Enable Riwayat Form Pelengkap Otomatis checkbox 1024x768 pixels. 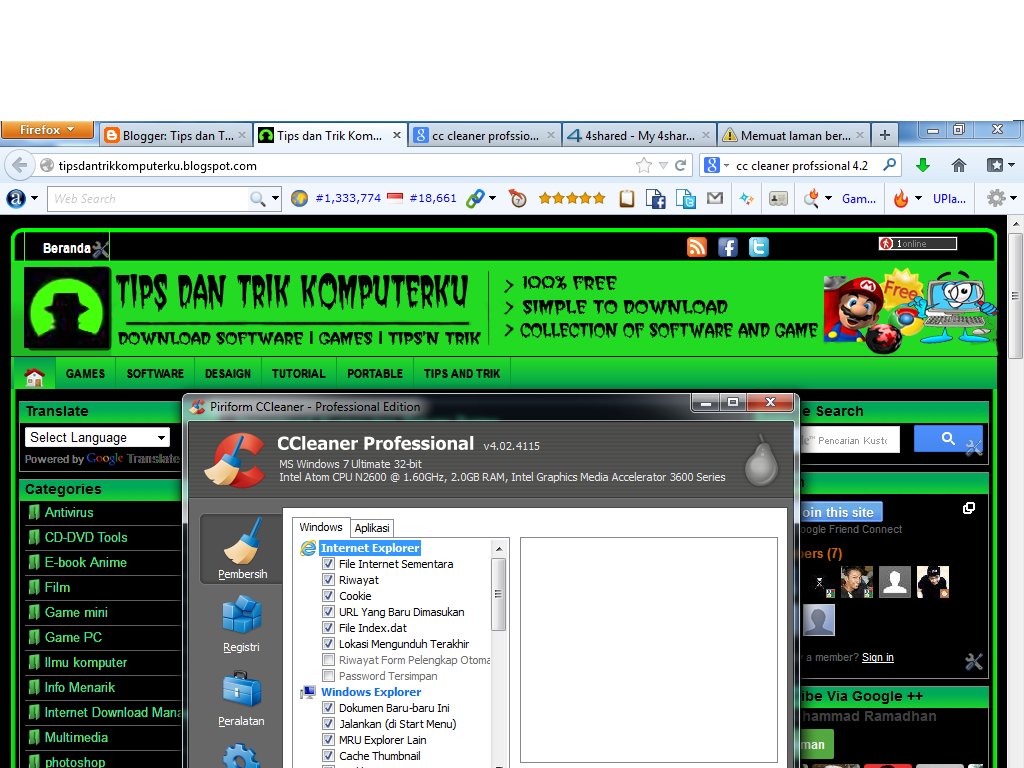[328, 660]
